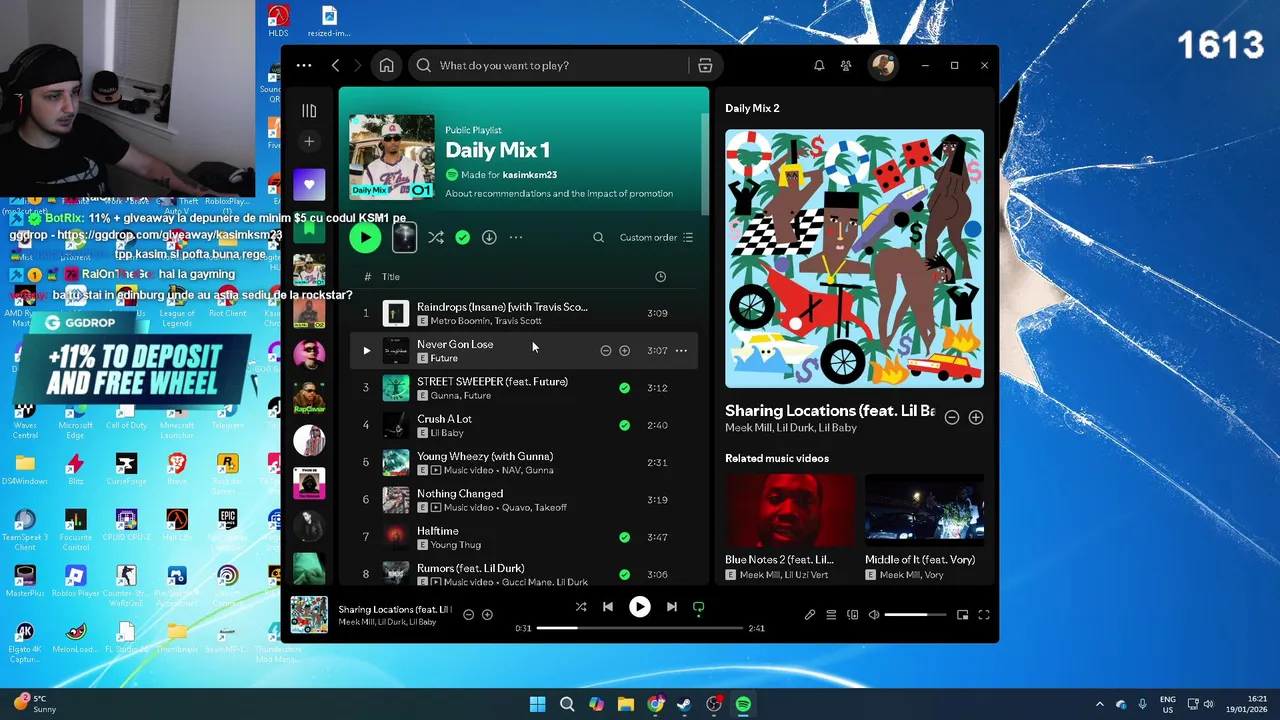
Task: Click the duration clock column header
Action: (x=660, y=277)
